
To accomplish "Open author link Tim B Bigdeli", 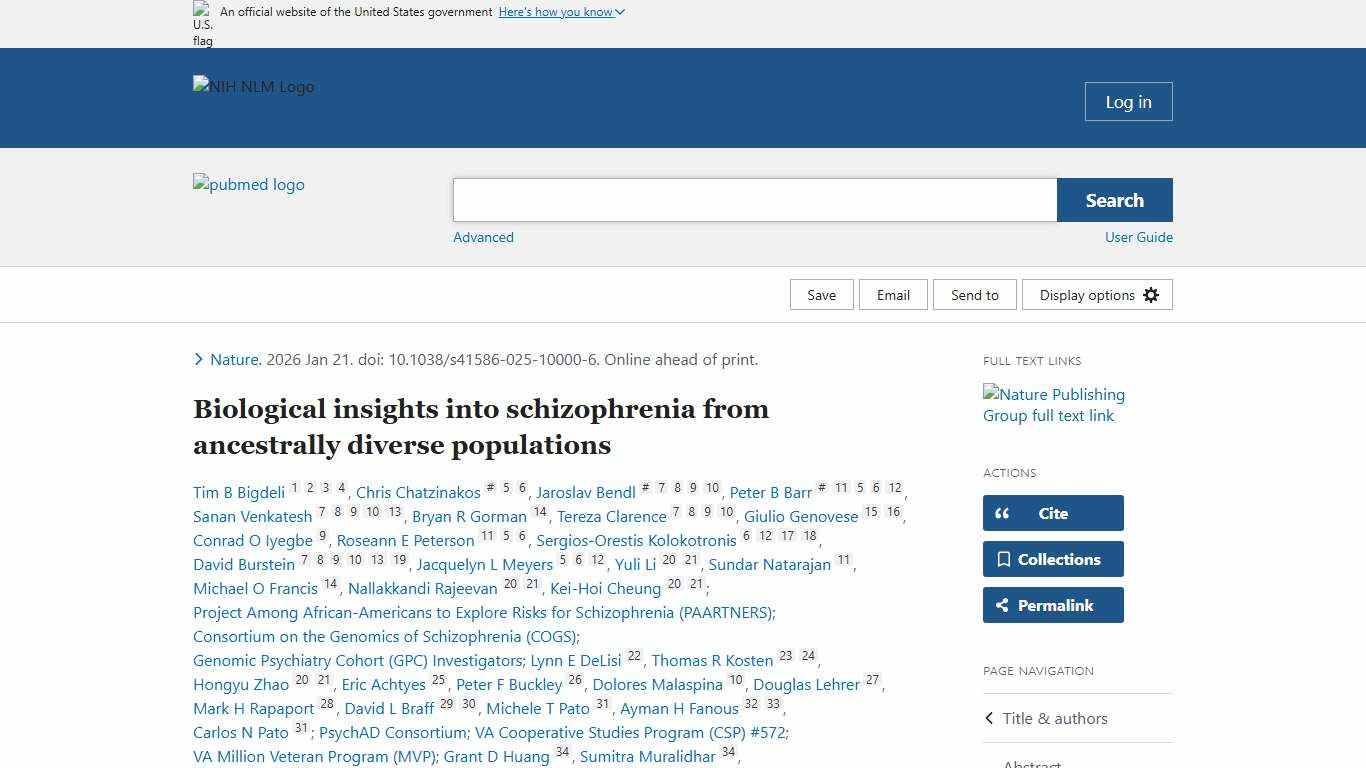I will coord(239,492).
